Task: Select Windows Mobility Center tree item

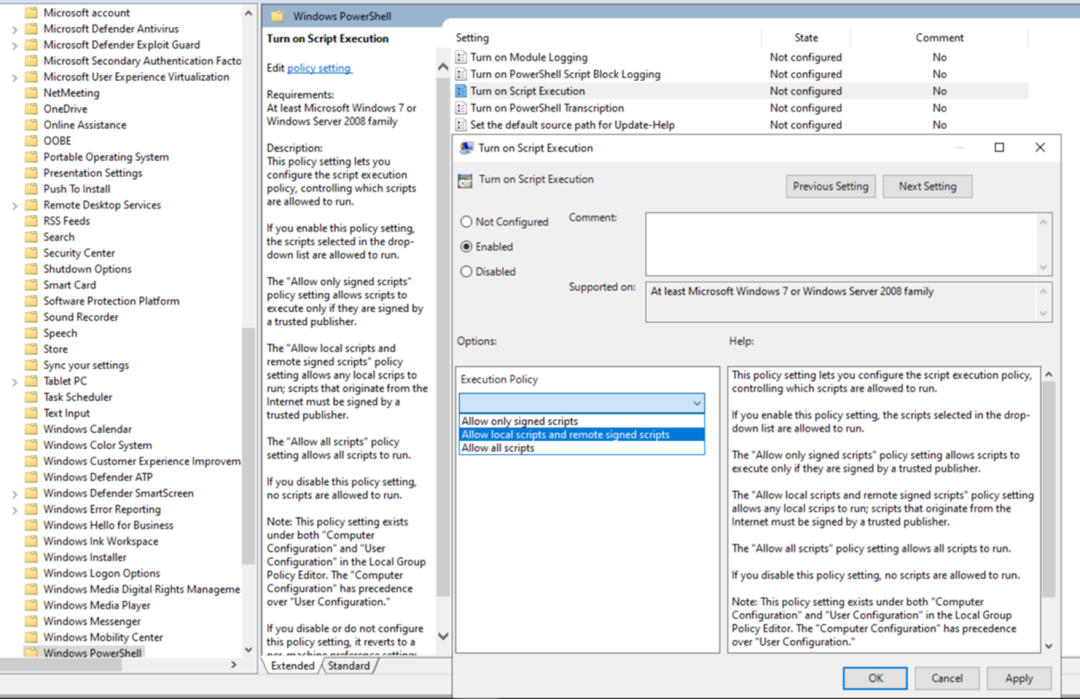Action: [103, 637]
